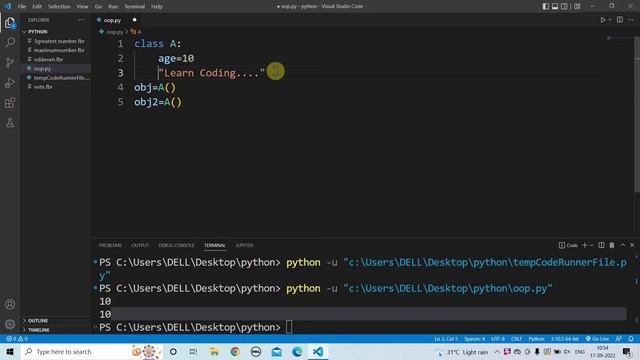Switch to the PROBLEMS panel tab
This screenshot has height=360, width=640.
click(x=110, y=245)
